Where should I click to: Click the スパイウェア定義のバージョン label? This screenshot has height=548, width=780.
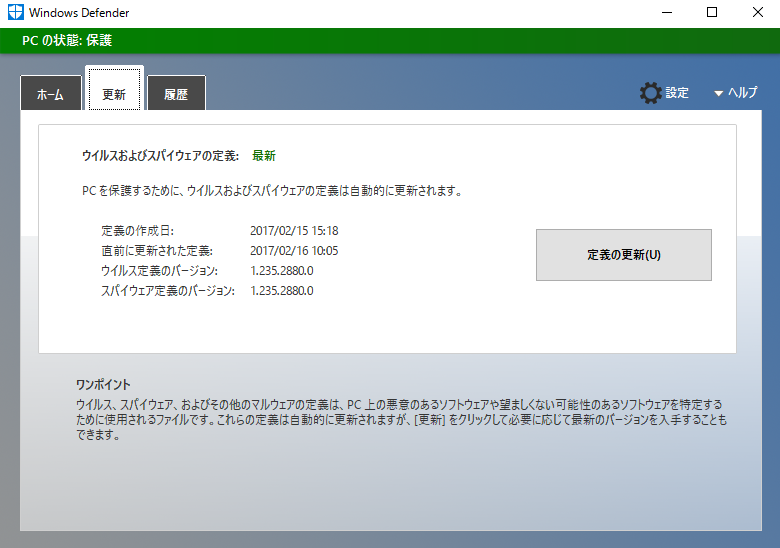coord(168,291)
